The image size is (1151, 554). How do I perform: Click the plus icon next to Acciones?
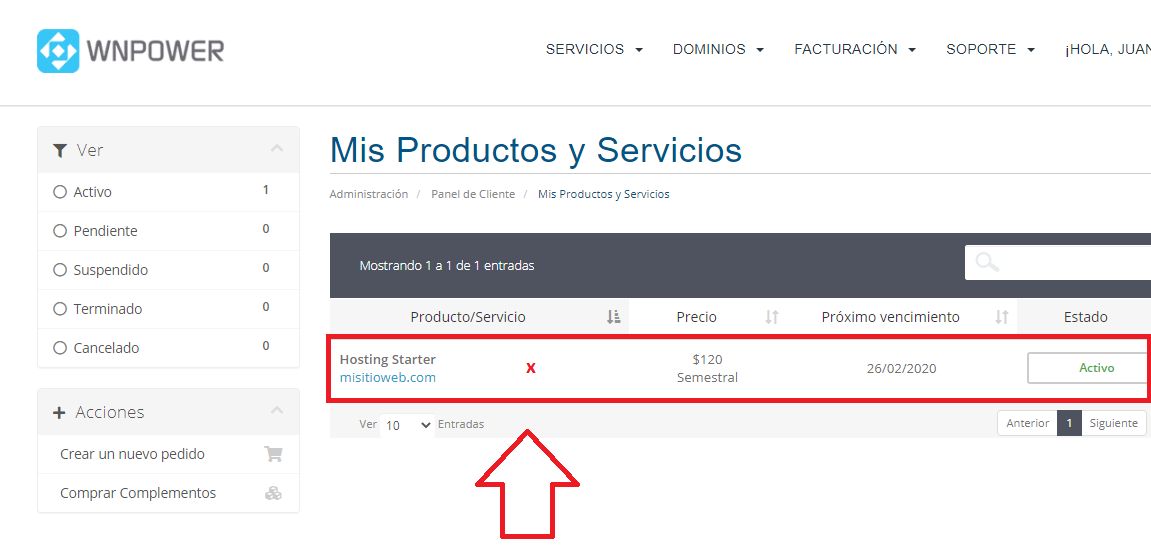pyautogui.click(x=59, y=412)
